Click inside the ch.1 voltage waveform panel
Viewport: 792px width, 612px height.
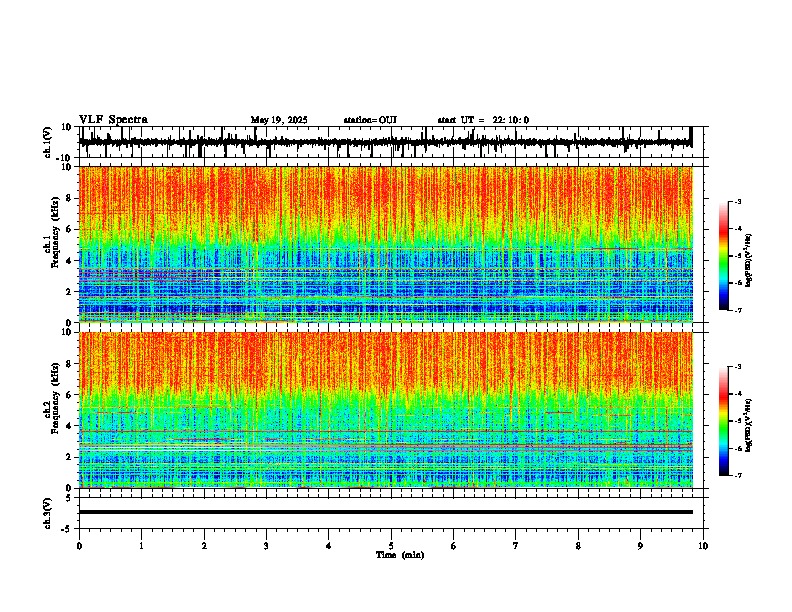pyautogui.click(x=393, y=142)
